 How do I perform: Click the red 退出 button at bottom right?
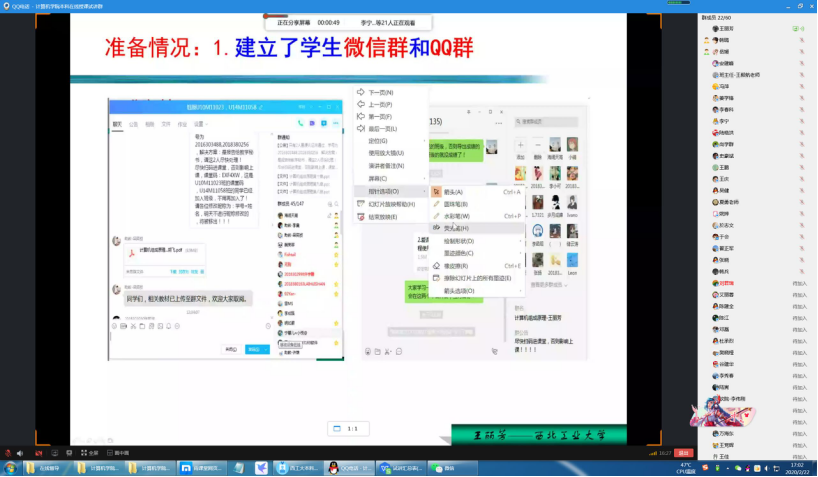[684, 453]
